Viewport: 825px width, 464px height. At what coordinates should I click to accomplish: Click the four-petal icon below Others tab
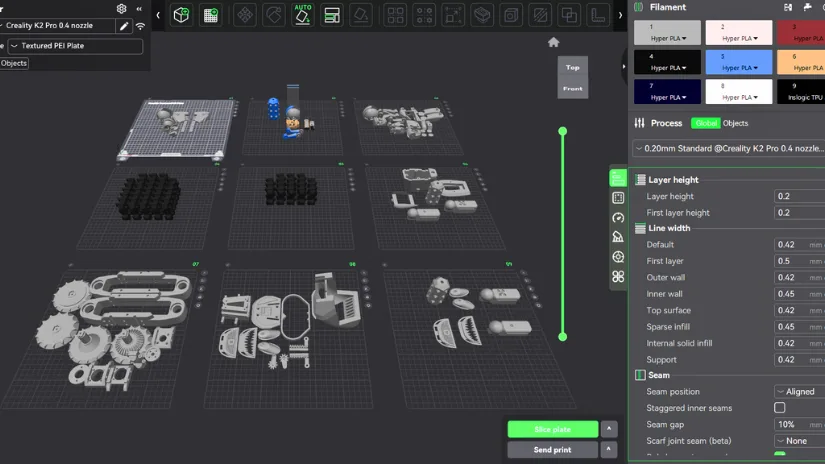pos(618,276)
